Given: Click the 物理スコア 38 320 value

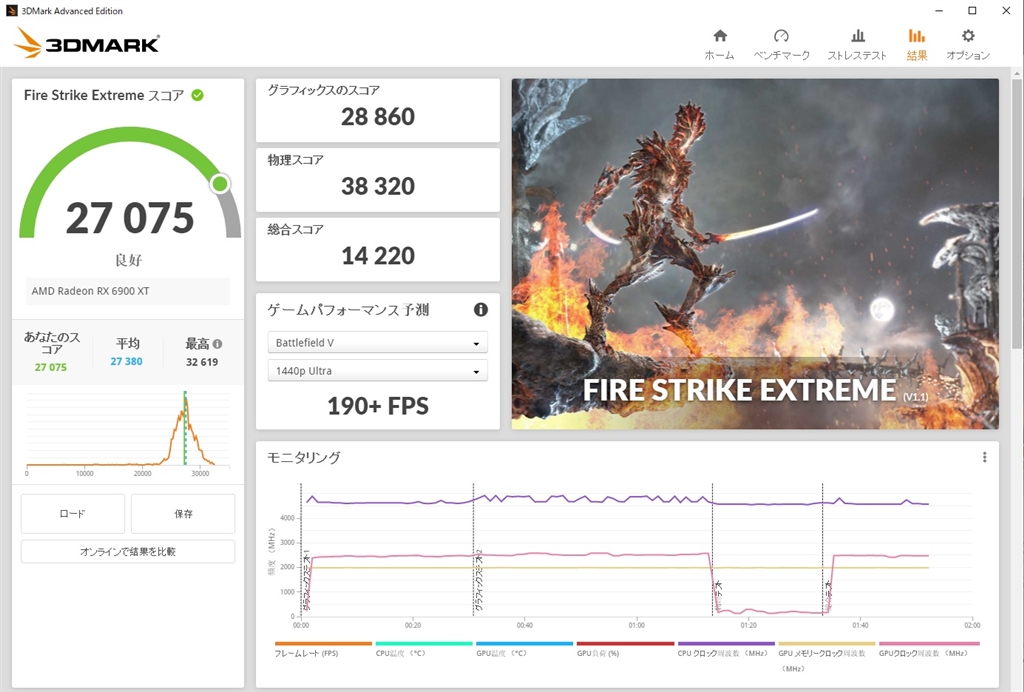Looking at the screenshot, I should pyautogui.click(x=377, y=187).
